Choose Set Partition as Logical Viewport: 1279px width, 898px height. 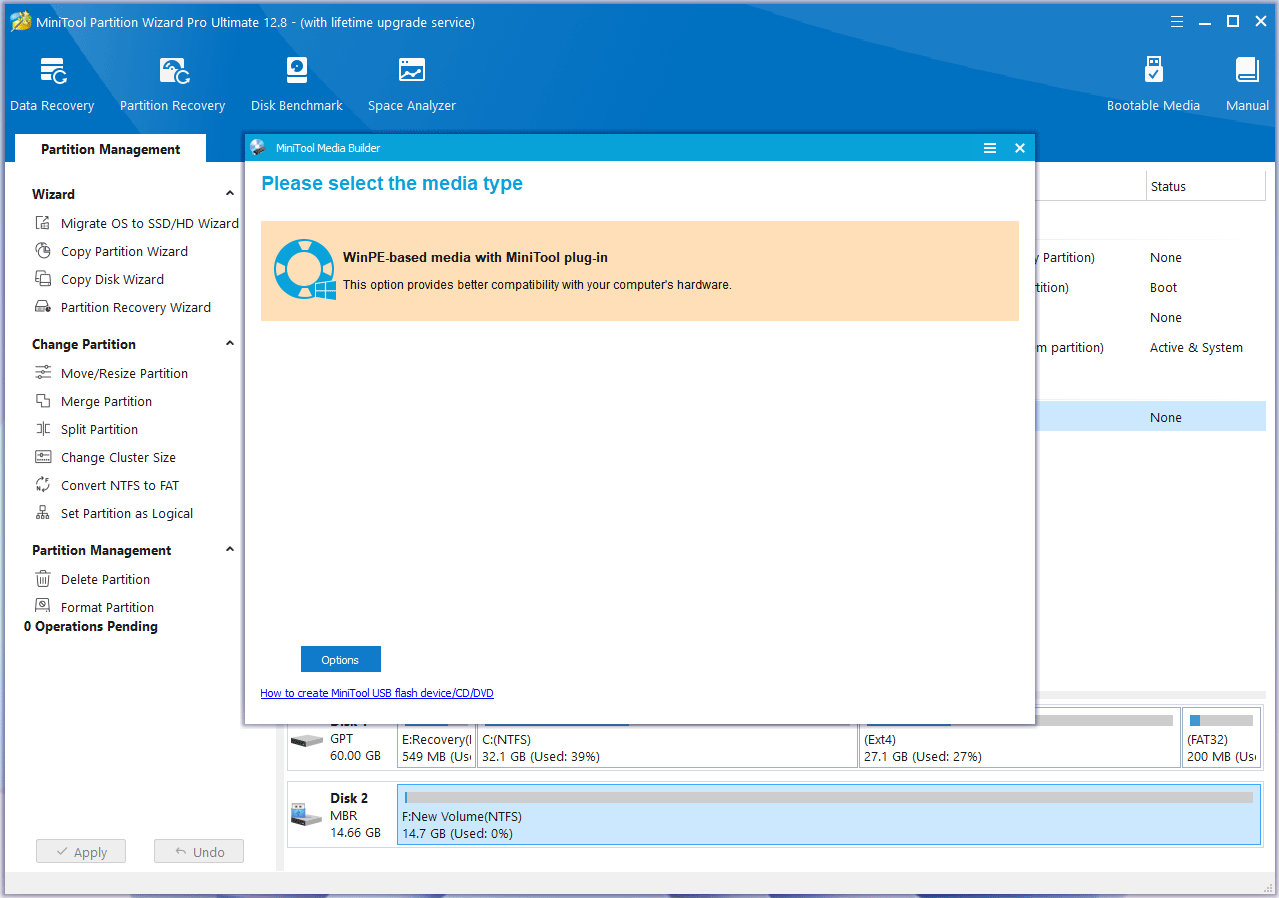(114, 513)
